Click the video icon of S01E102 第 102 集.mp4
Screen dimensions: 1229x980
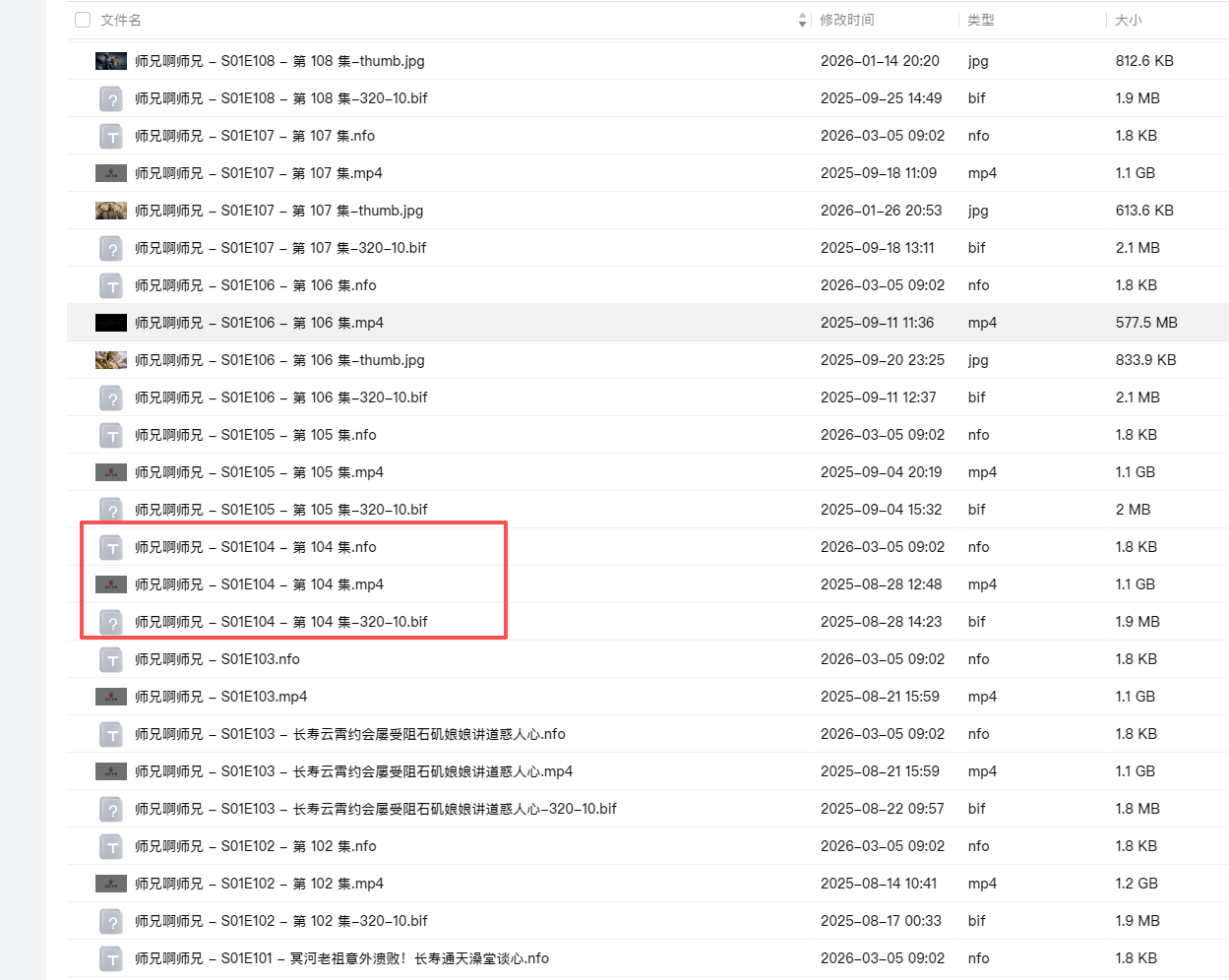(x=111, y=884)
